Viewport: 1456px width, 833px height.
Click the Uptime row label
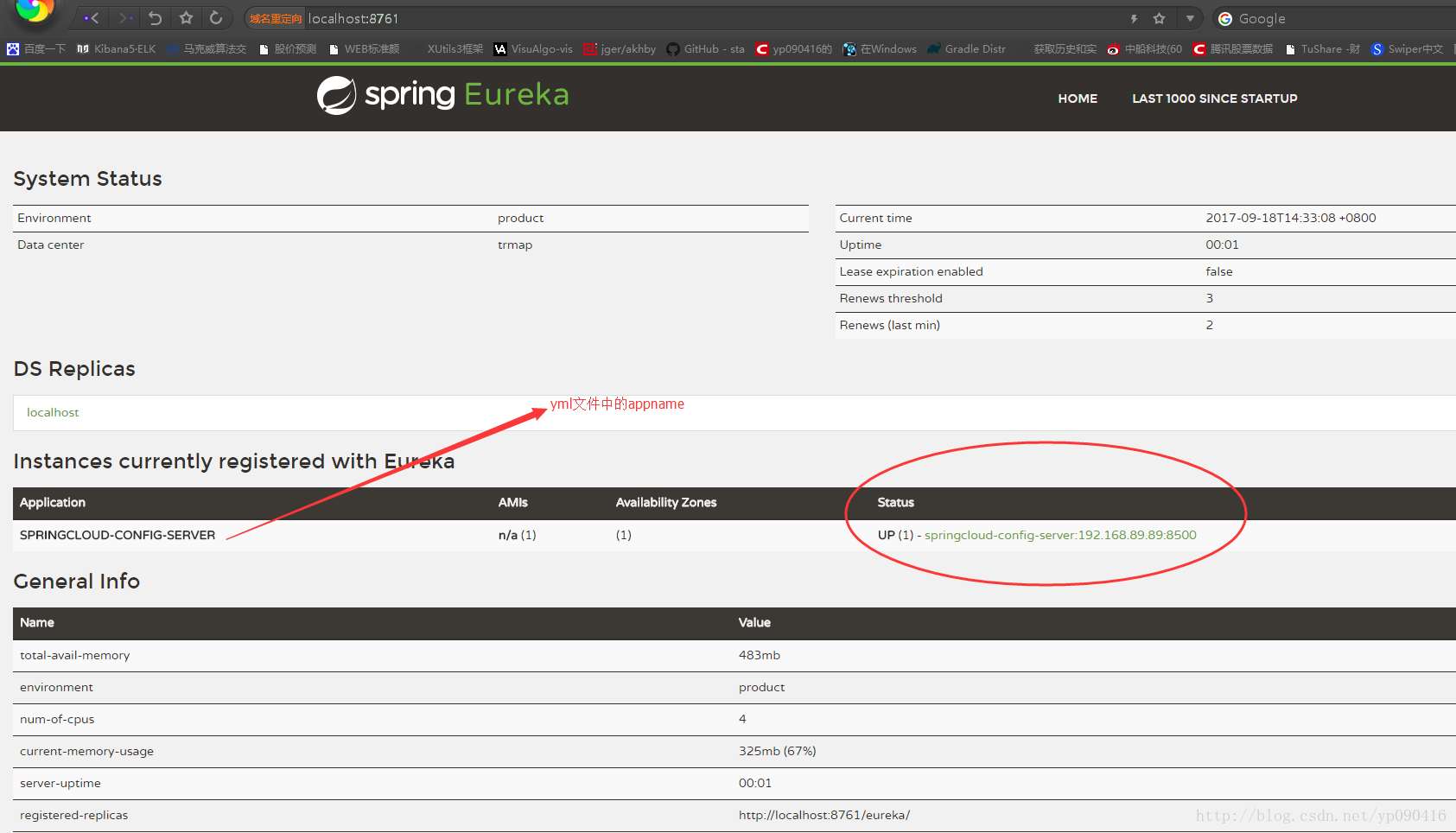[x=861, y=245]
